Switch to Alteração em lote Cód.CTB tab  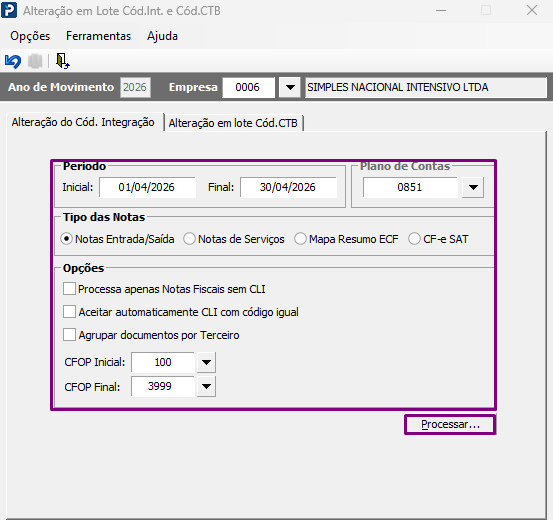pos(233,123)
